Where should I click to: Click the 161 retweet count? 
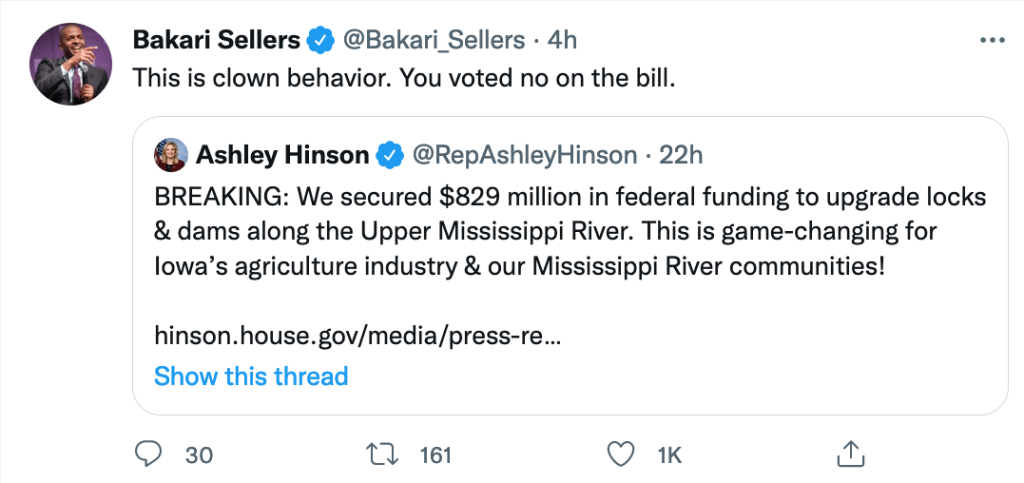click(x=436, y=455)
